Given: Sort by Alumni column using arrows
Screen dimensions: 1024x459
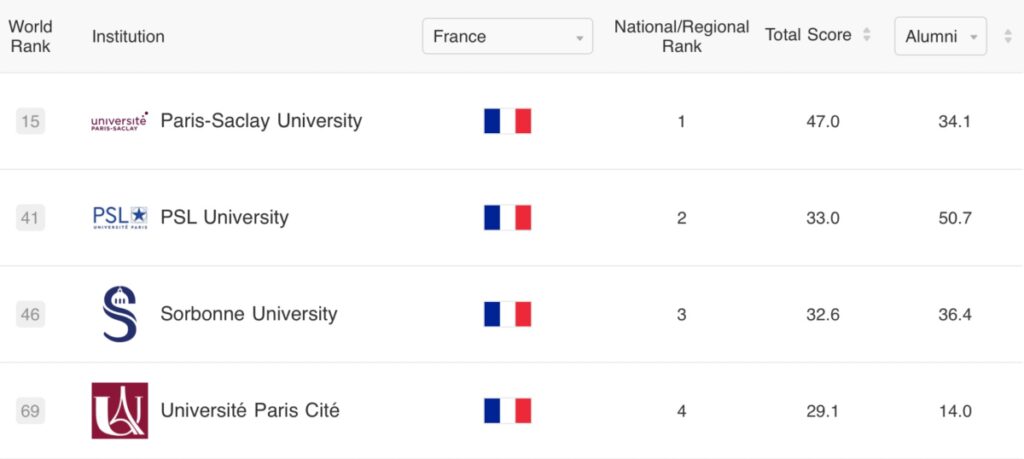Looking at the screenshot, I should point(1008,37).
